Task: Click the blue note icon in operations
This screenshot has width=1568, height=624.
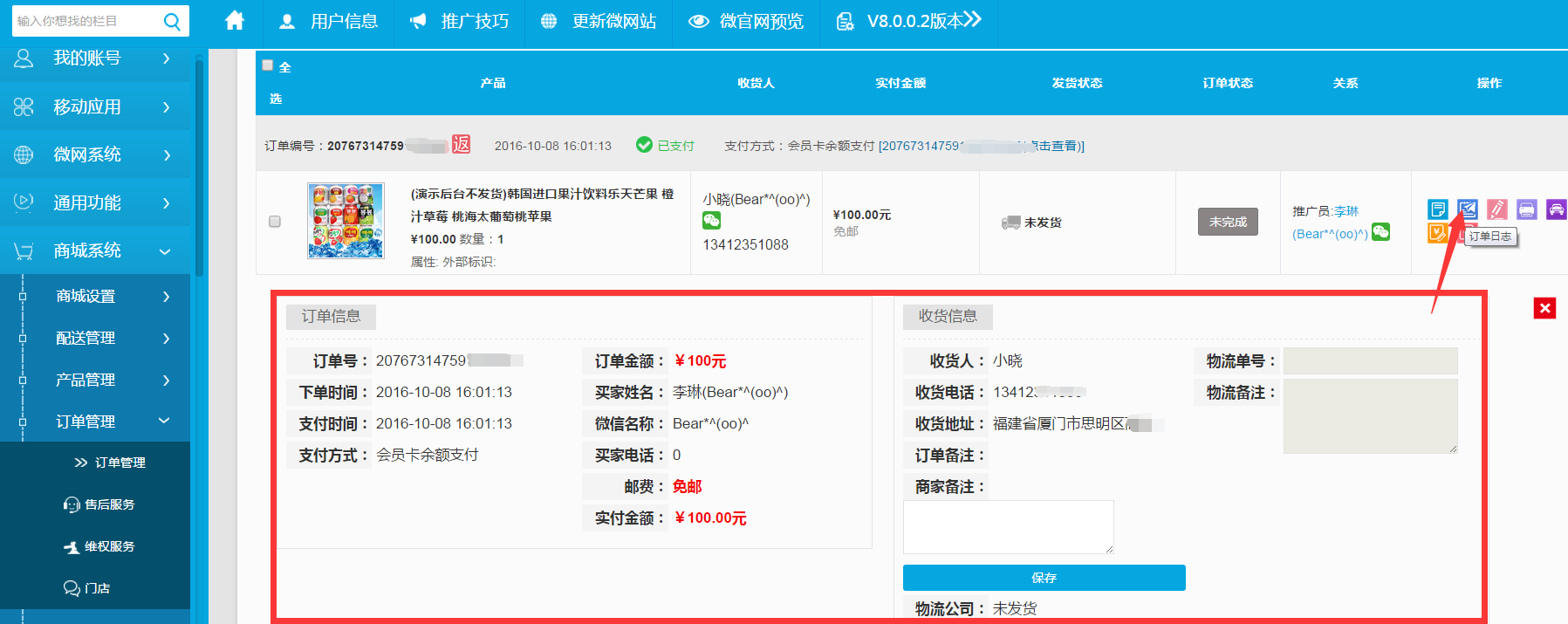Action: [x=1437, y=209]
